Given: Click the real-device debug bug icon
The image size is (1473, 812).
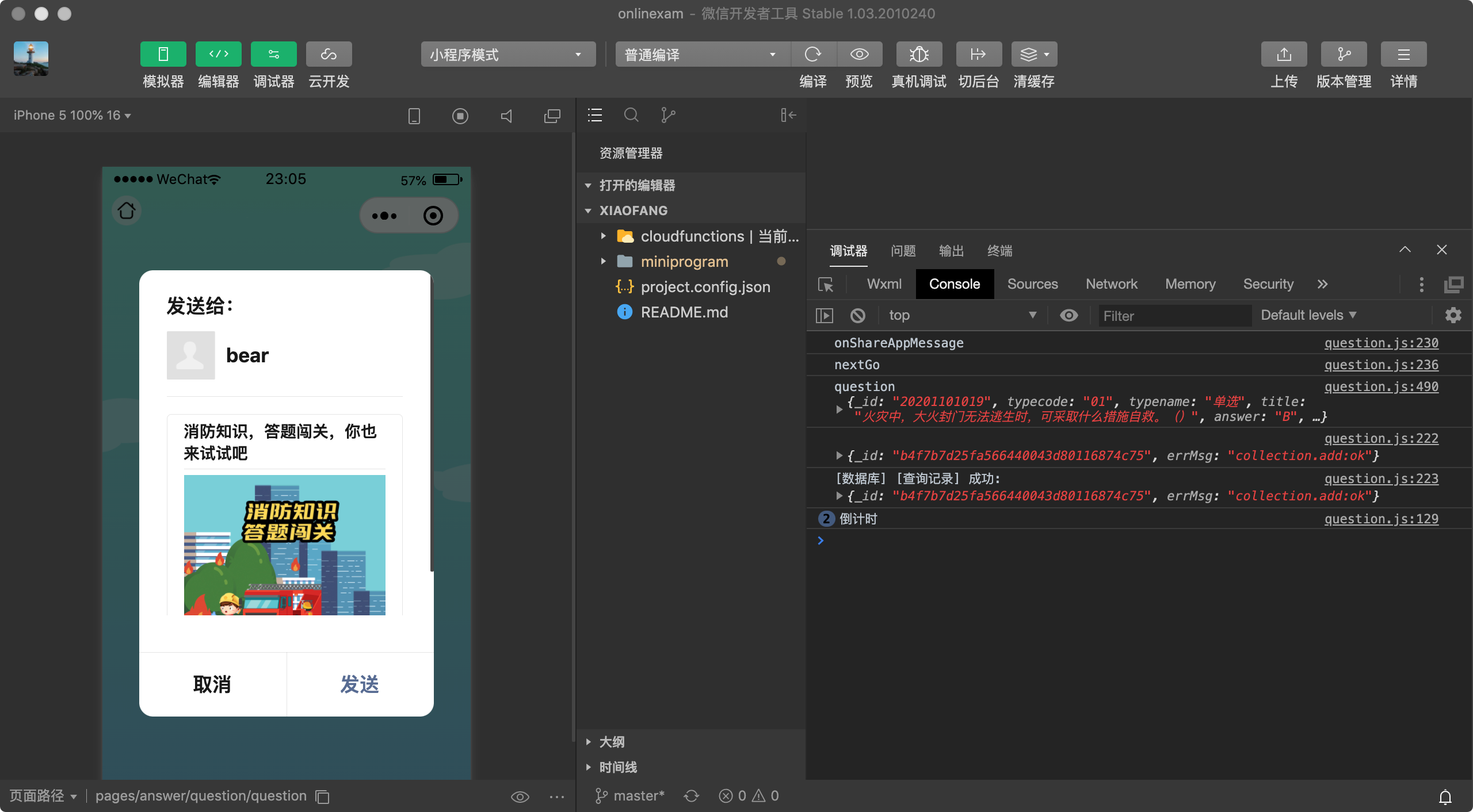Looking at the screenshot, I should click(x=919, y=55).
